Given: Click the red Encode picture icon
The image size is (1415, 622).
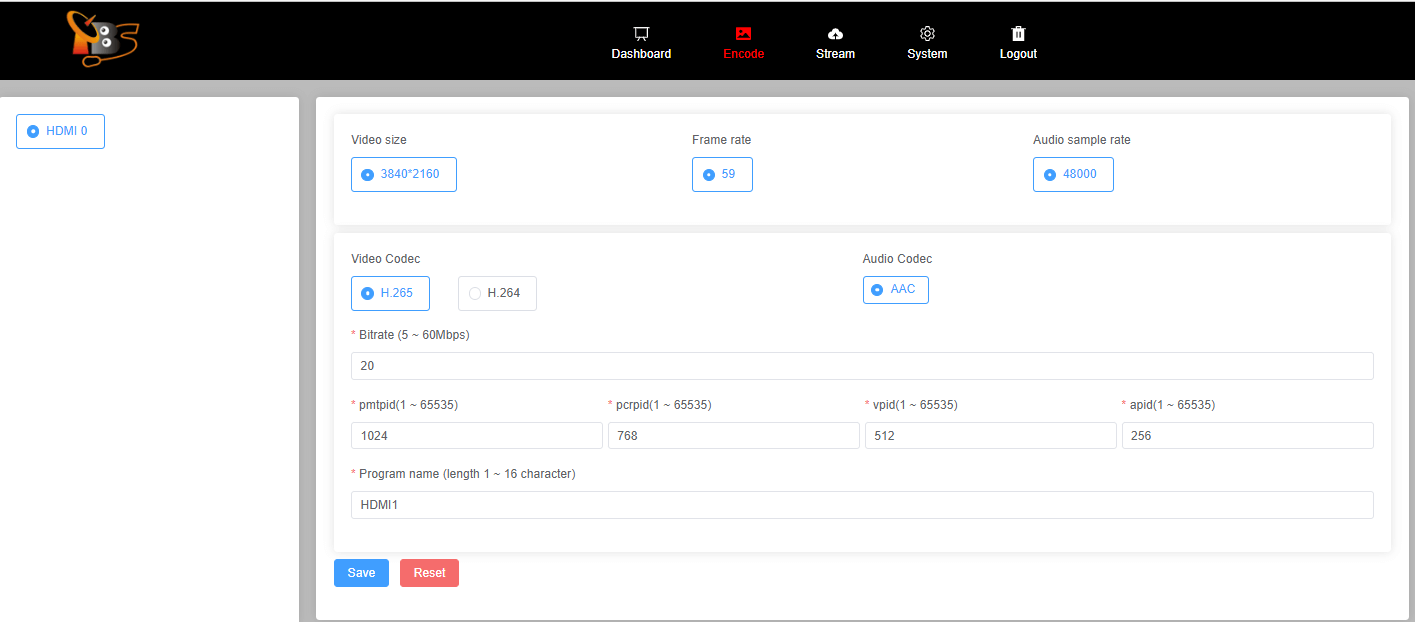Looking at the screenshot, I should pos(743,34).
